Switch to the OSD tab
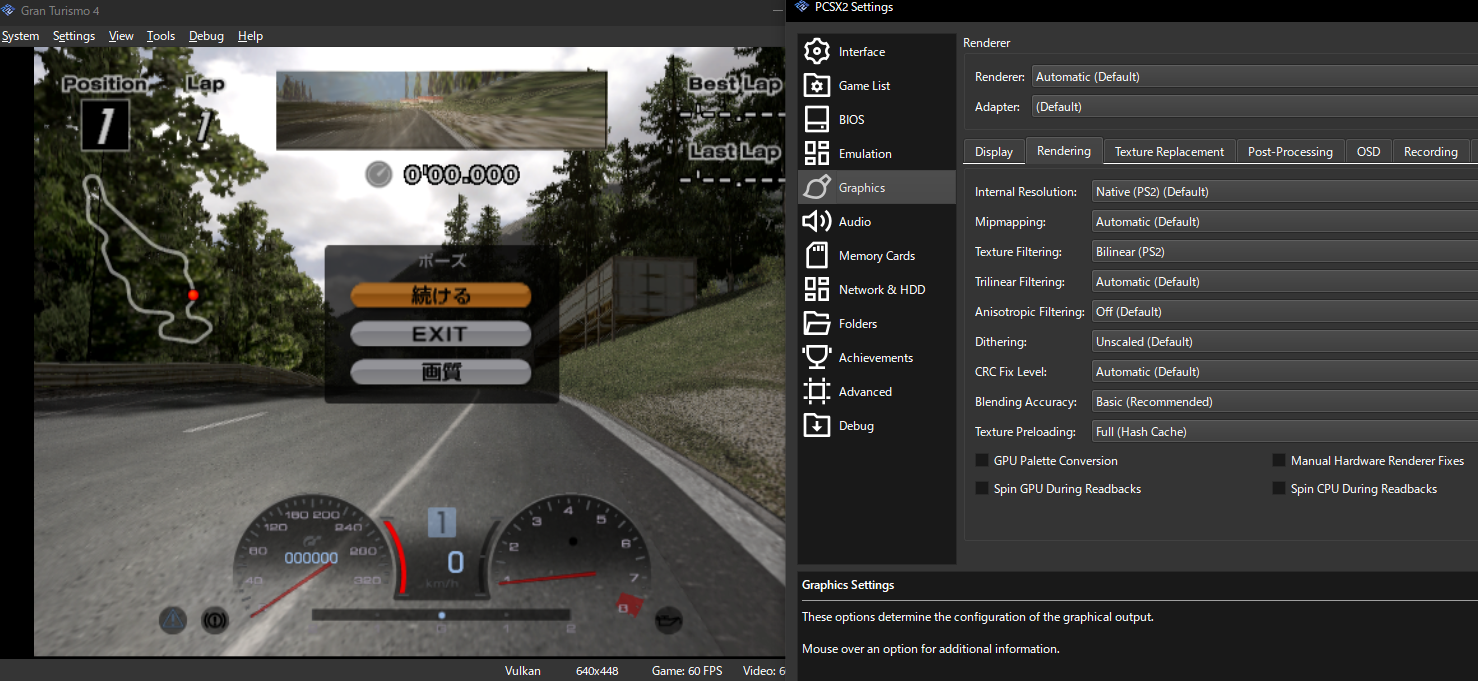Image resolution: width=1478 pixels, height=681 pixels. pos(1368,152)
